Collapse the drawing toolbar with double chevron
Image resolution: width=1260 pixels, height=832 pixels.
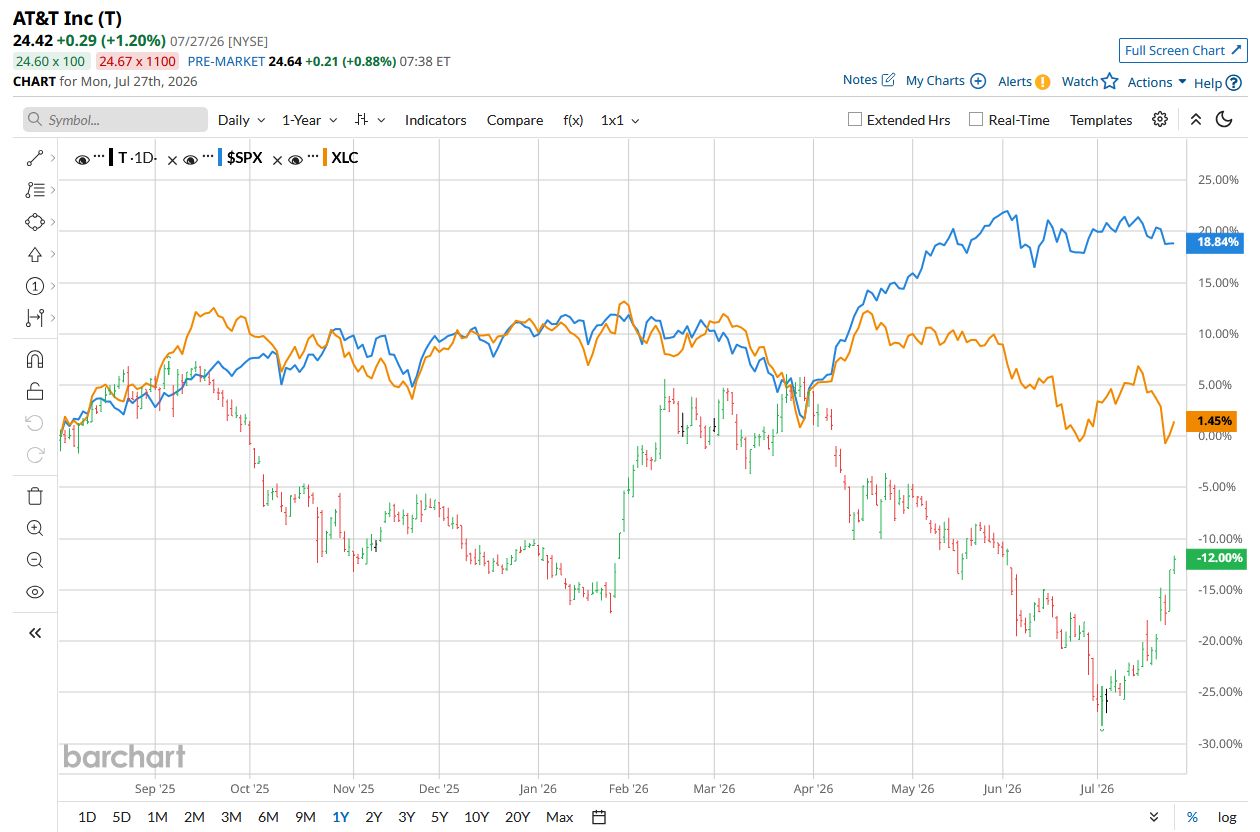[35, 633]
